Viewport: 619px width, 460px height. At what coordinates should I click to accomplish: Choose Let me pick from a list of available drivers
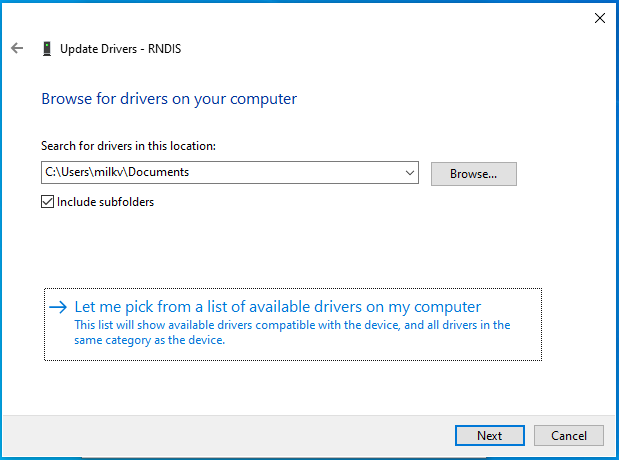pos(293,324)
